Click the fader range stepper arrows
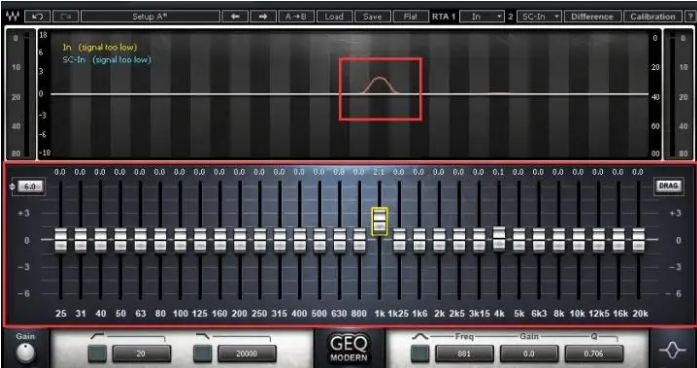Image resolution: width=697 pixels, height=368 pixels. 12,187
